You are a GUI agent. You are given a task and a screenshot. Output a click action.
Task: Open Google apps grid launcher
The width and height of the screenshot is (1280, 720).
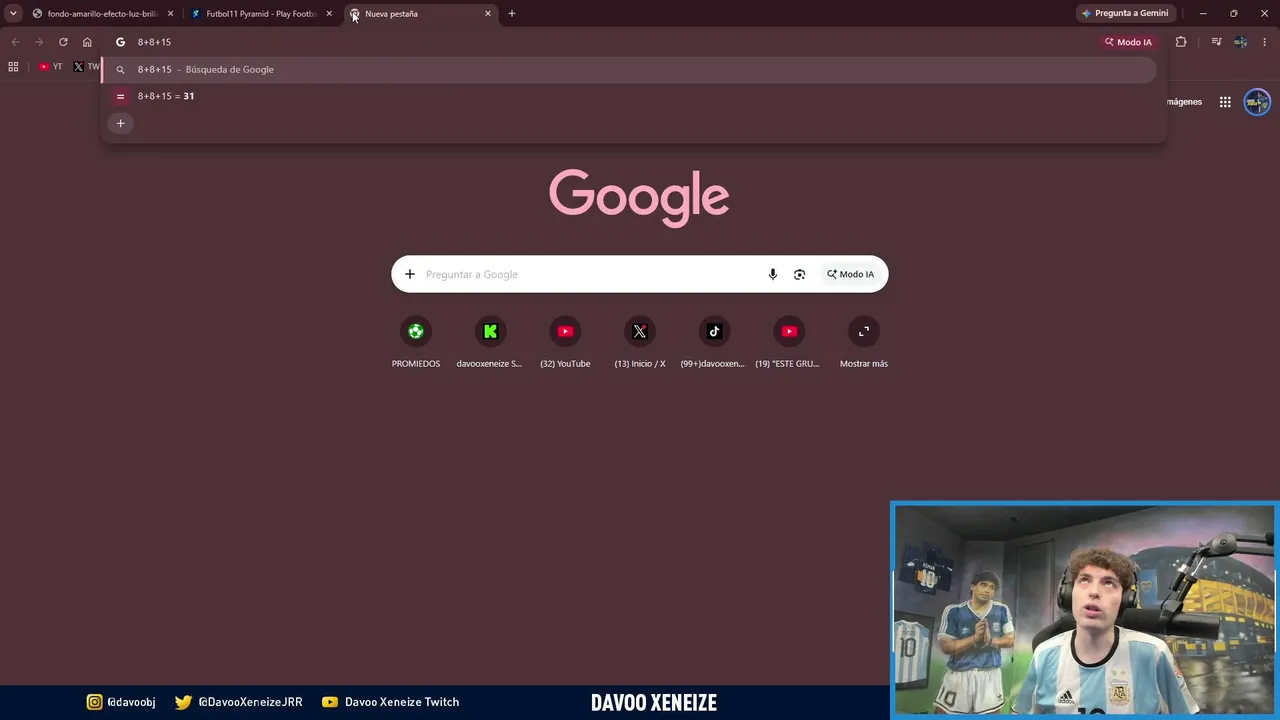pos(1225,102)
